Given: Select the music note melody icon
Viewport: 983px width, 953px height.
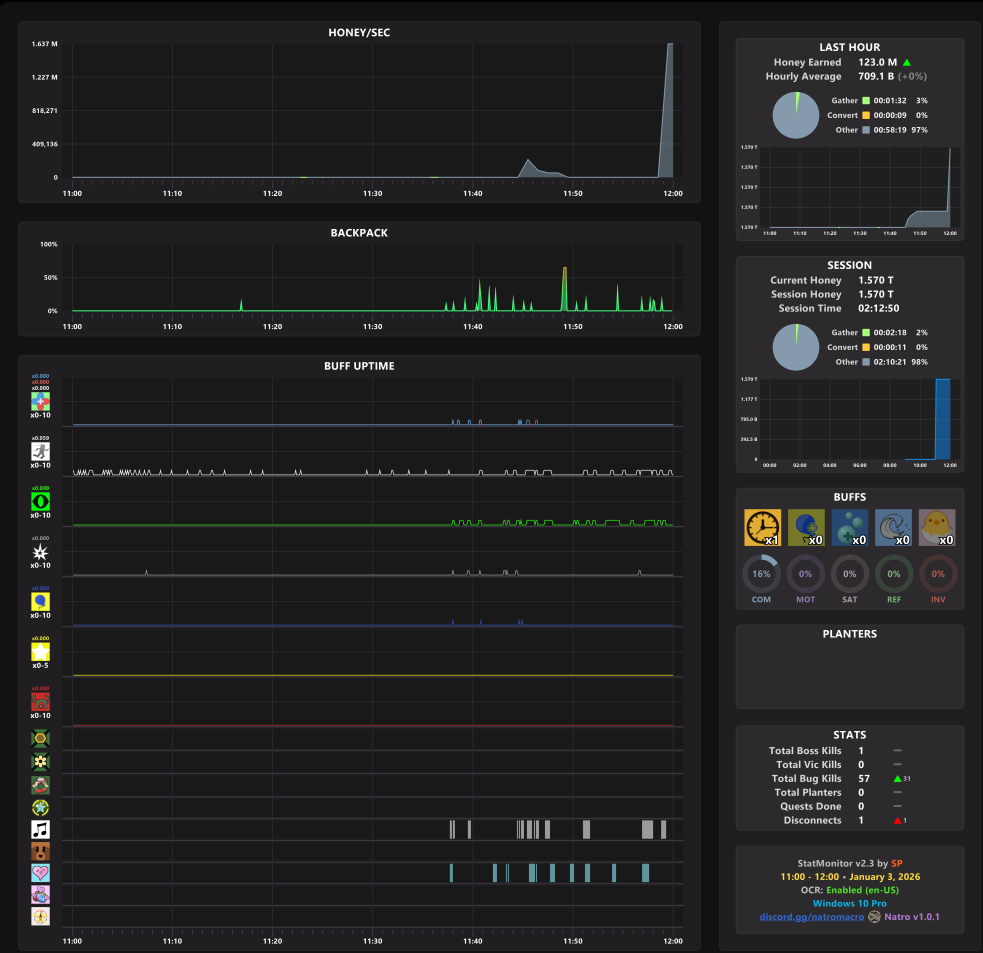Looking at the screenshot, I should coord(40,829).
